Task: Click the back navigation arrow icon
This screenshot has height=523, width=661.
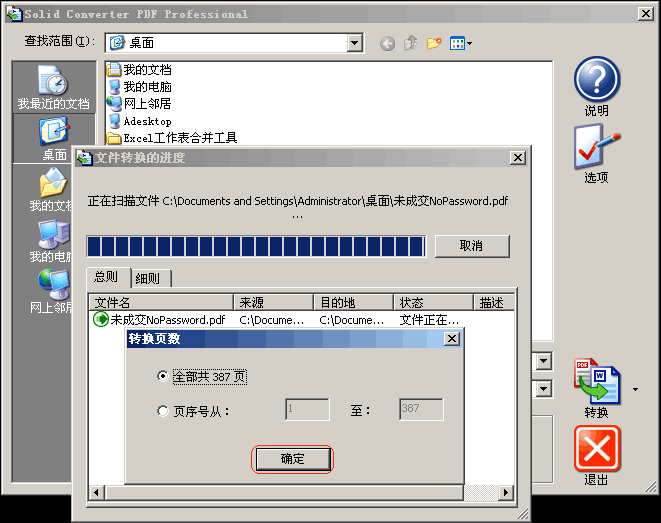Action: (x=387, y=43)
